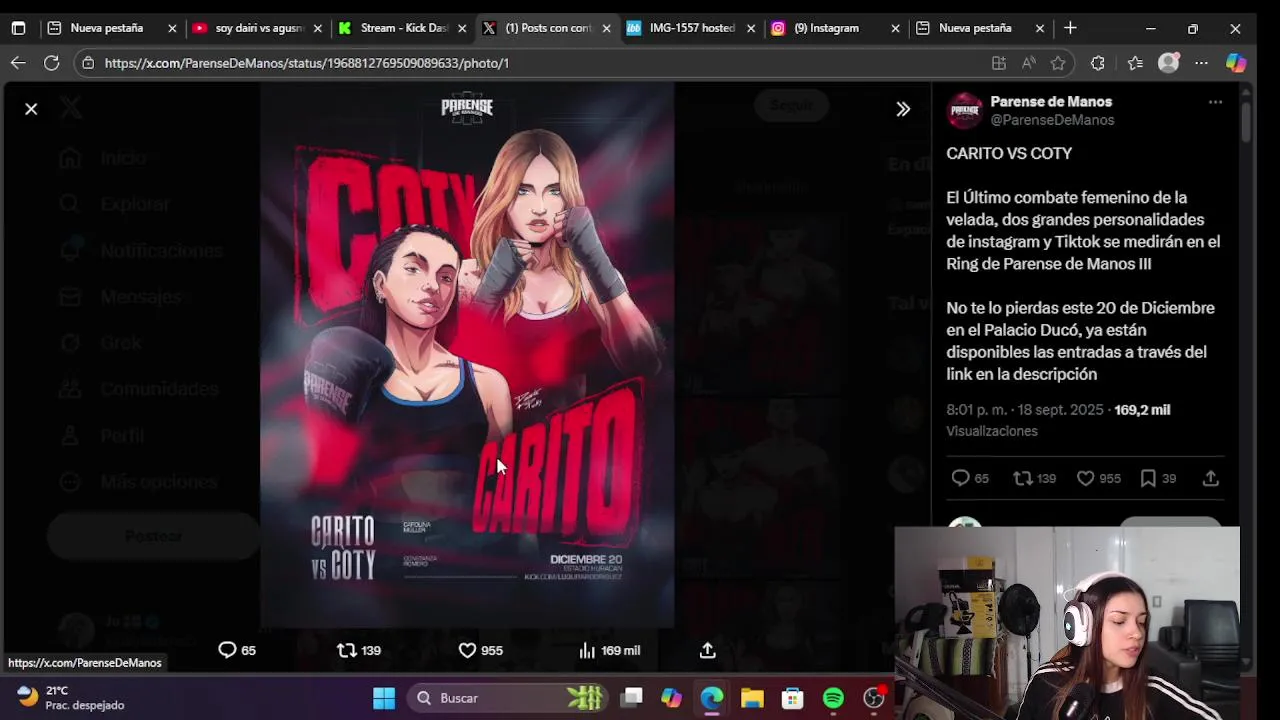Reload the page with the refresh icon
Screen dimensions: 1280x720
51,63
